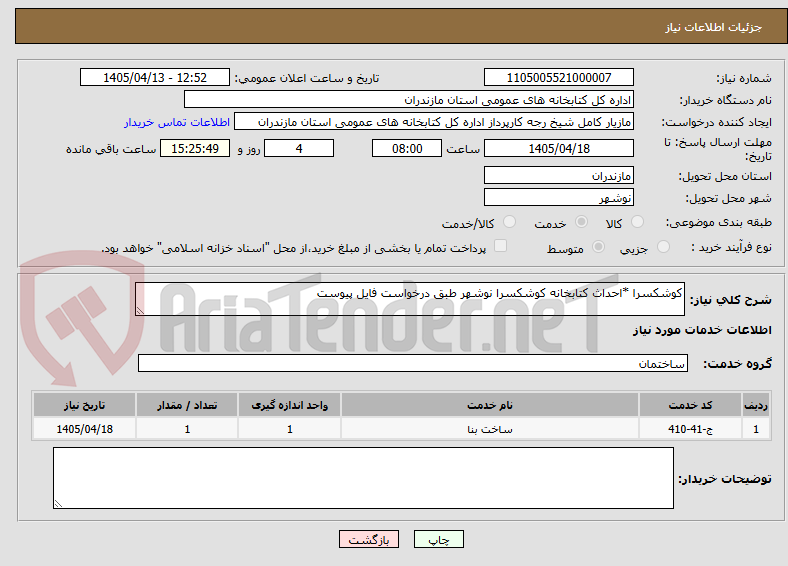
Task: Select the کالا/خدمت radio button
Action: click(510, 222)
